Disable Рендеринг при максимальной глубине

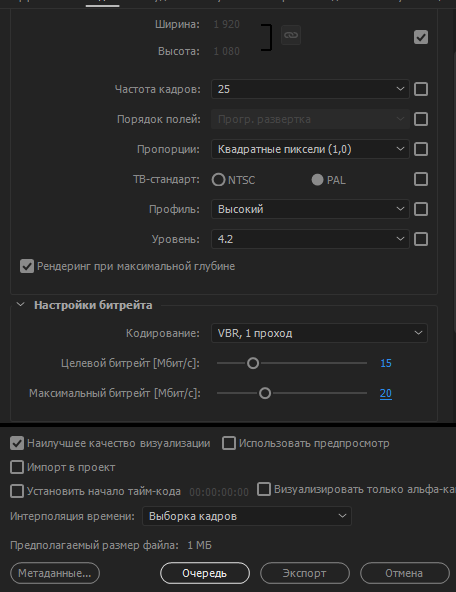(x=27, y=266)
